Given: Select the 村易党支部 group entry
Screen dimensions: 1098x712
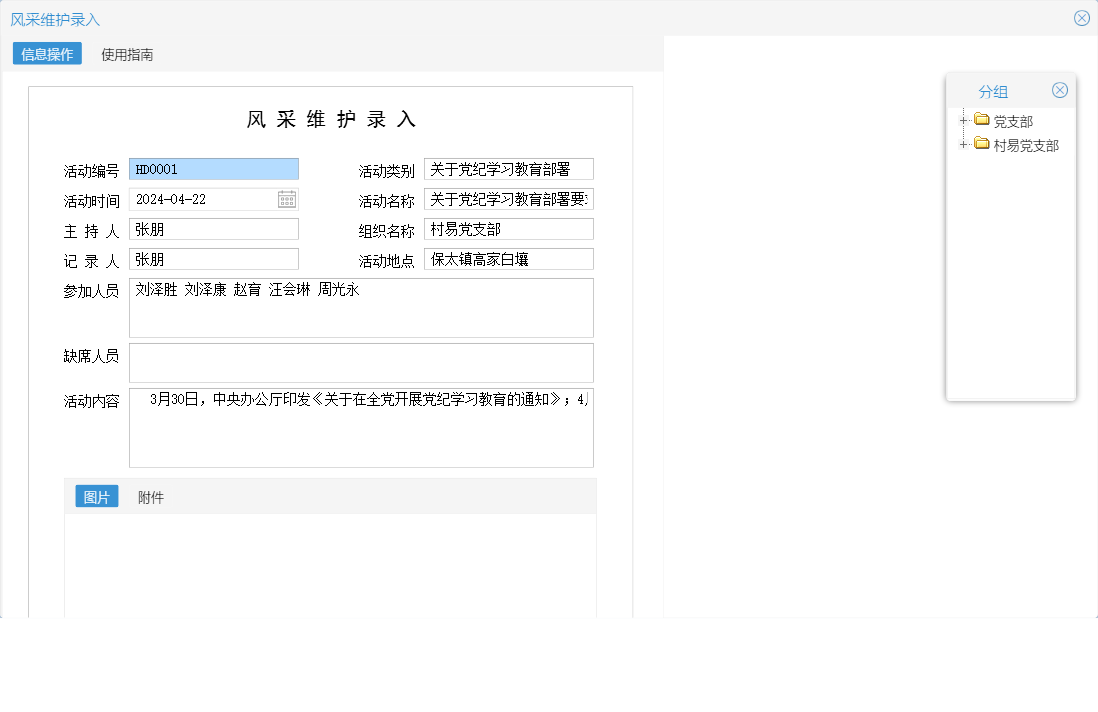Looking at the screenshot, I should [x=1024, y=144].
